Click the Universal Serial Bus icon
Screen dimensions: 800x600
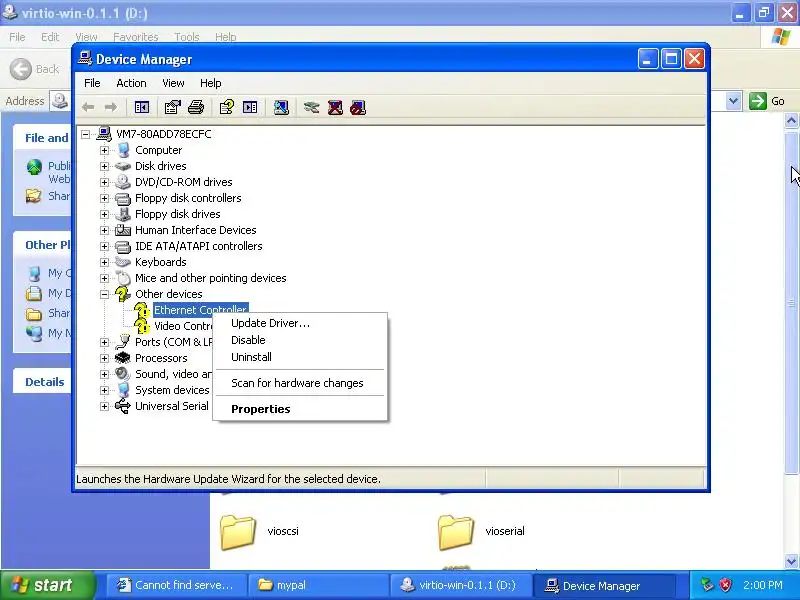[x=123, y=406]
